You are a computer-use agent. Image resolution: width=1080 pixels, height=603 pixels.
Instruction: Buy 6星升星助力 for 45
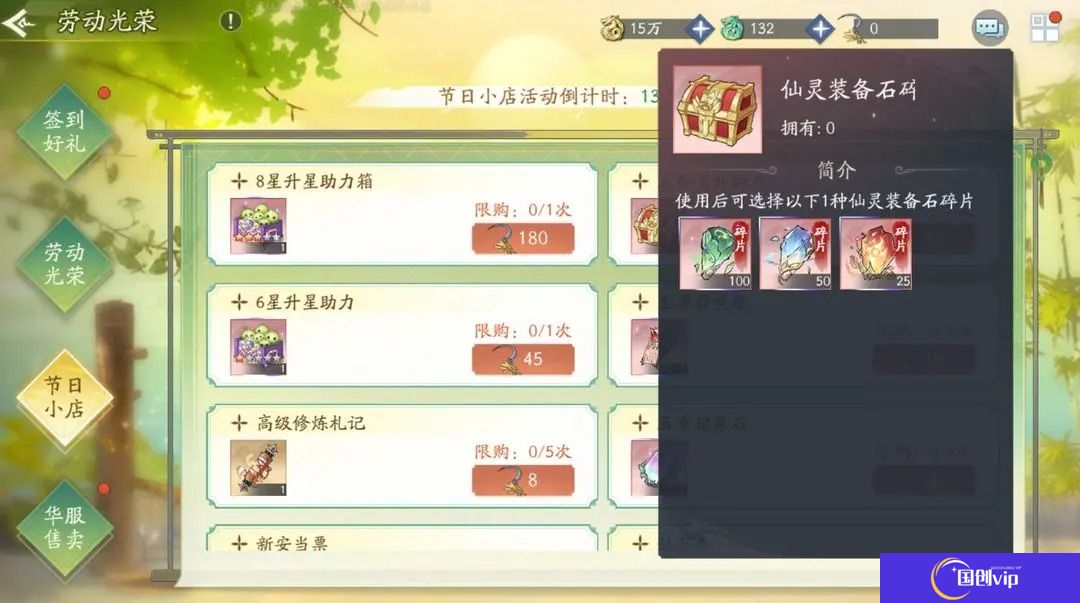tap(523, 359)
